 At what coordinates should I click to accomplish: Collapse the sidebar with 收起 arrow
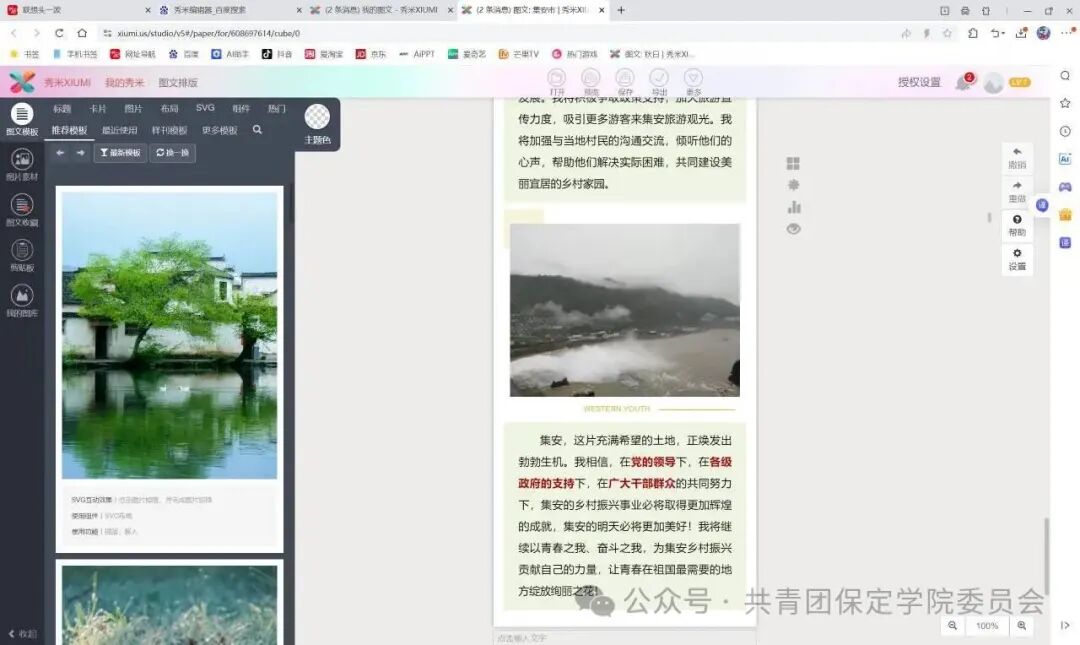tap(21, 633)
